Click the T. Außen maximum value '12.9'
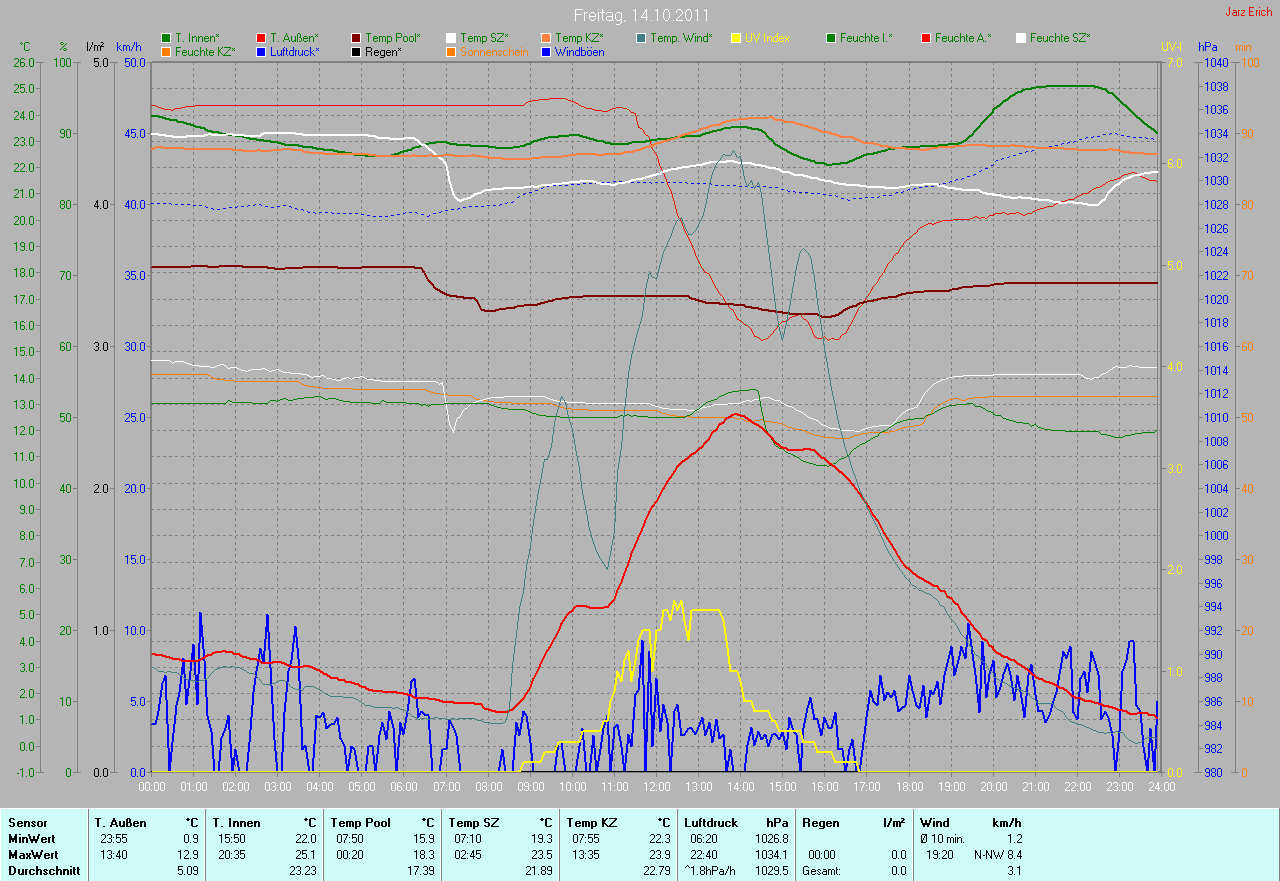The image size is (1280, 881). pyautogui.click(x=188, y=855)
